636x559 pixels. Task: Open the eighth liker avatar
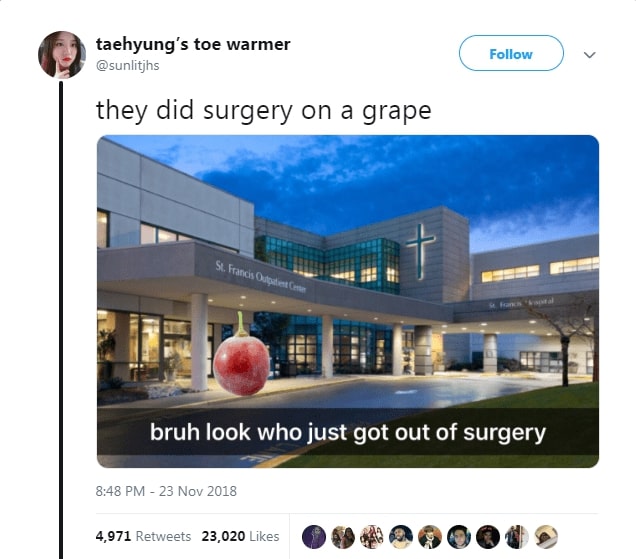[x=516, y=537]
